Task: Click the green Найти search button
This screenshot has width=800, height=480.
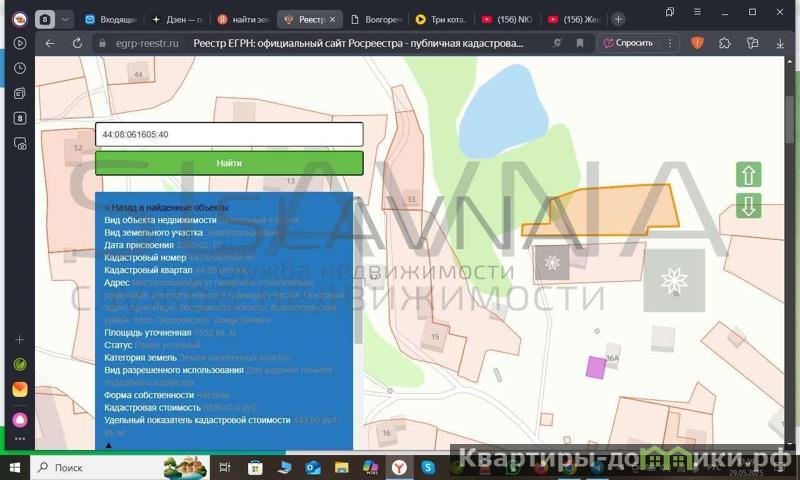Action: pyautogui.click(x=229, y=163)
